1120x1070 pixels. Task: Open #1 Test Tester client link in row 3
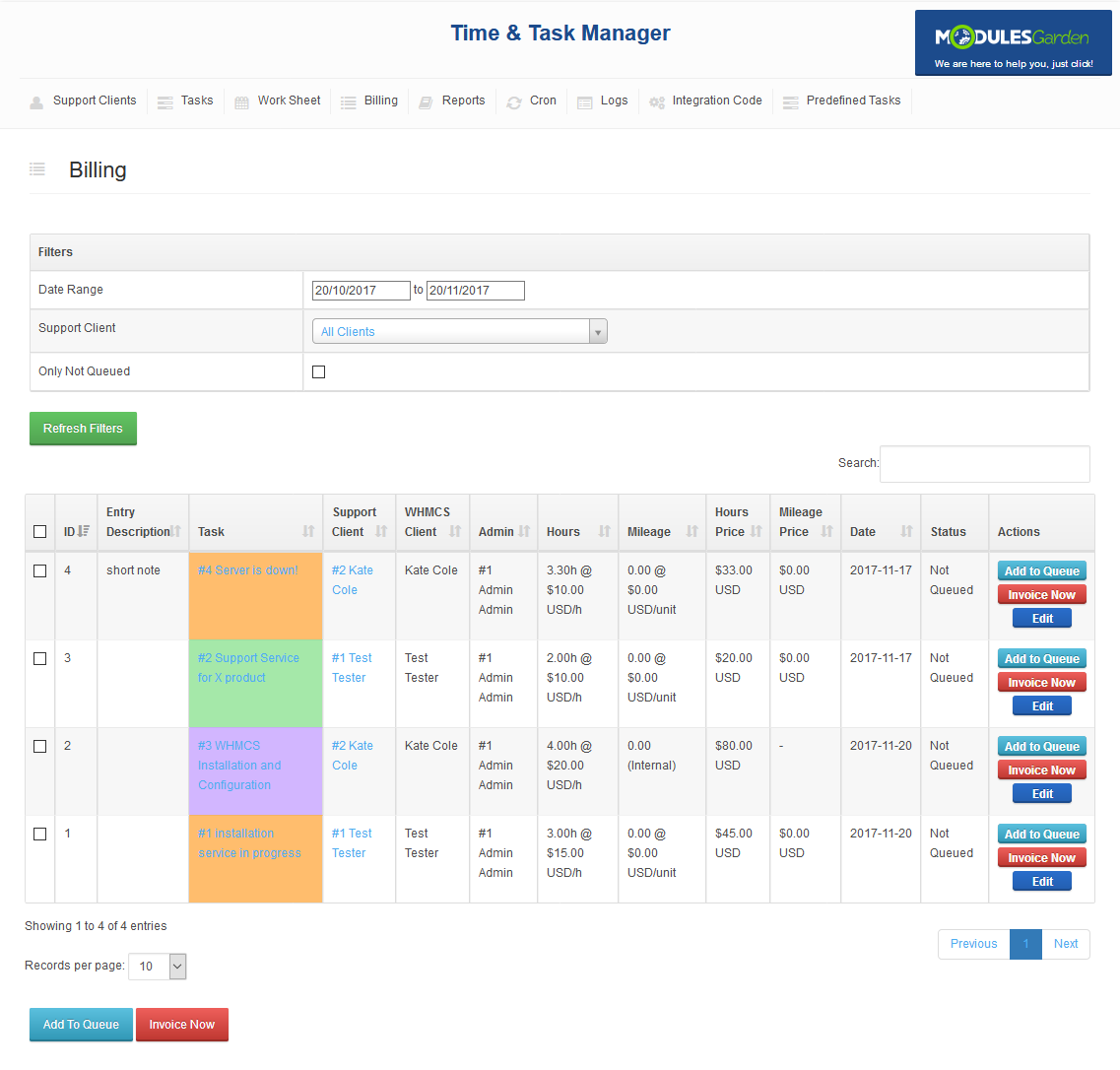pos(352,668)
